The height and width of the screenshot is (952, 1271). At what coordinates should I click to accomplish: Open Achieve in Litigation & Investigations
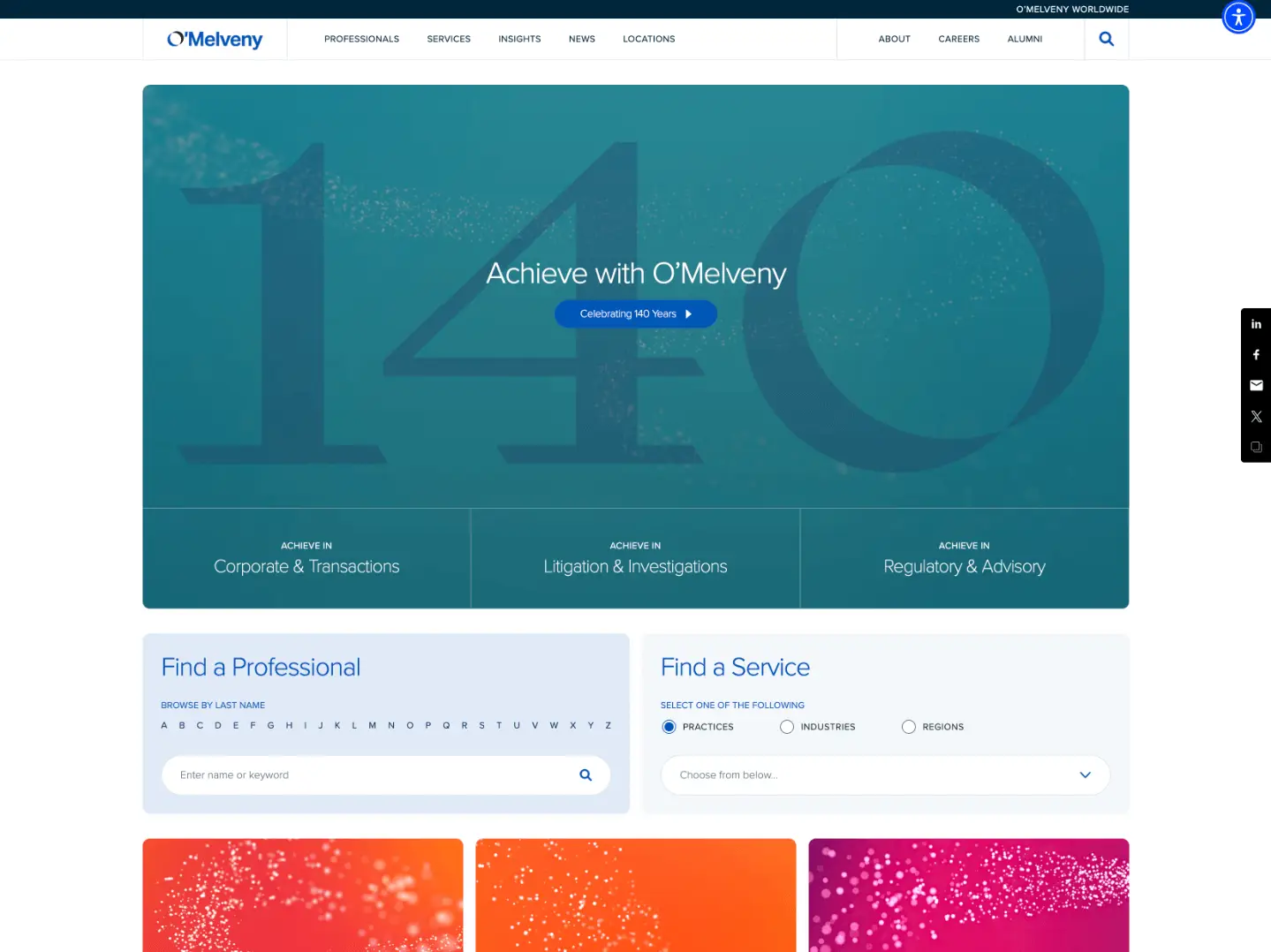point(635,558)
